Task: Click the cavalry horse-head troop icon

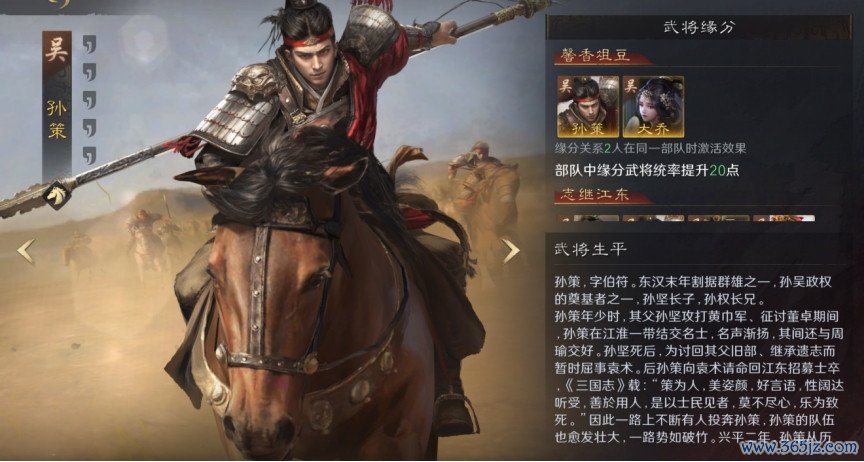Action: (57, 195)
